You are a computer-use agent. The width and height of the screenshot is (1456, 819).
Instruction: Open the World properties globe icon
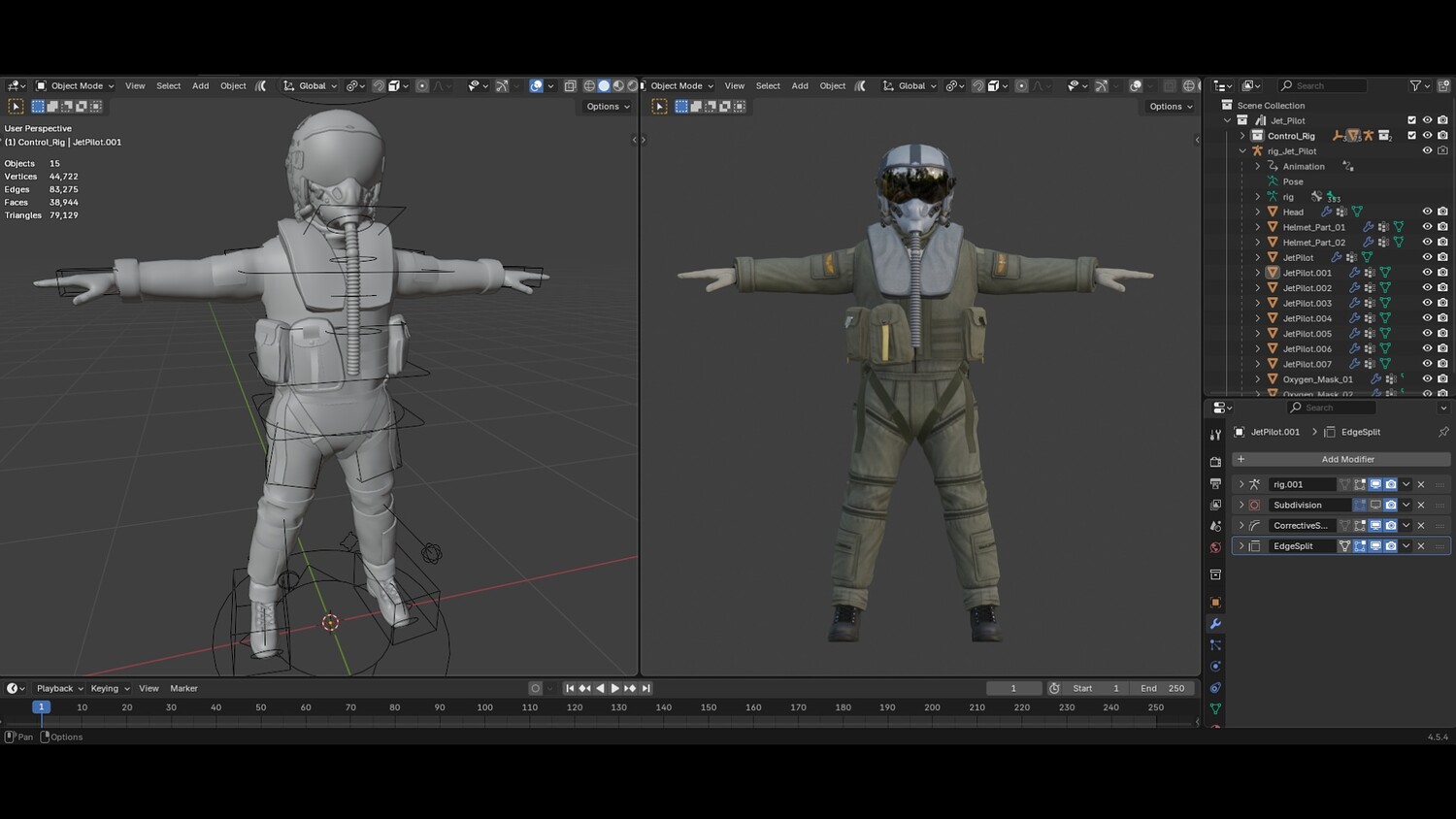[1215, 547]
